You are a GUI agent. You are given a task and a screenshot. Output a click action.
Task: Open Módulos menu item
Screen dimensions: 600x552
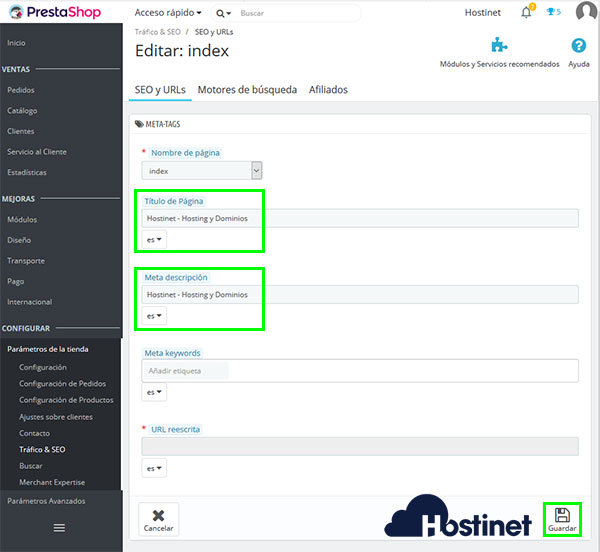(x=22, y=220)
